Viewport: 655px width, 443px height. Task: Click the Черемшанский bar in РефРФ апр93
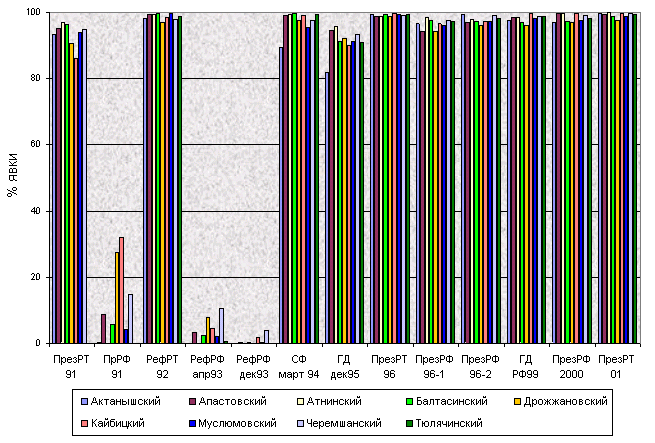pos(221,326)
